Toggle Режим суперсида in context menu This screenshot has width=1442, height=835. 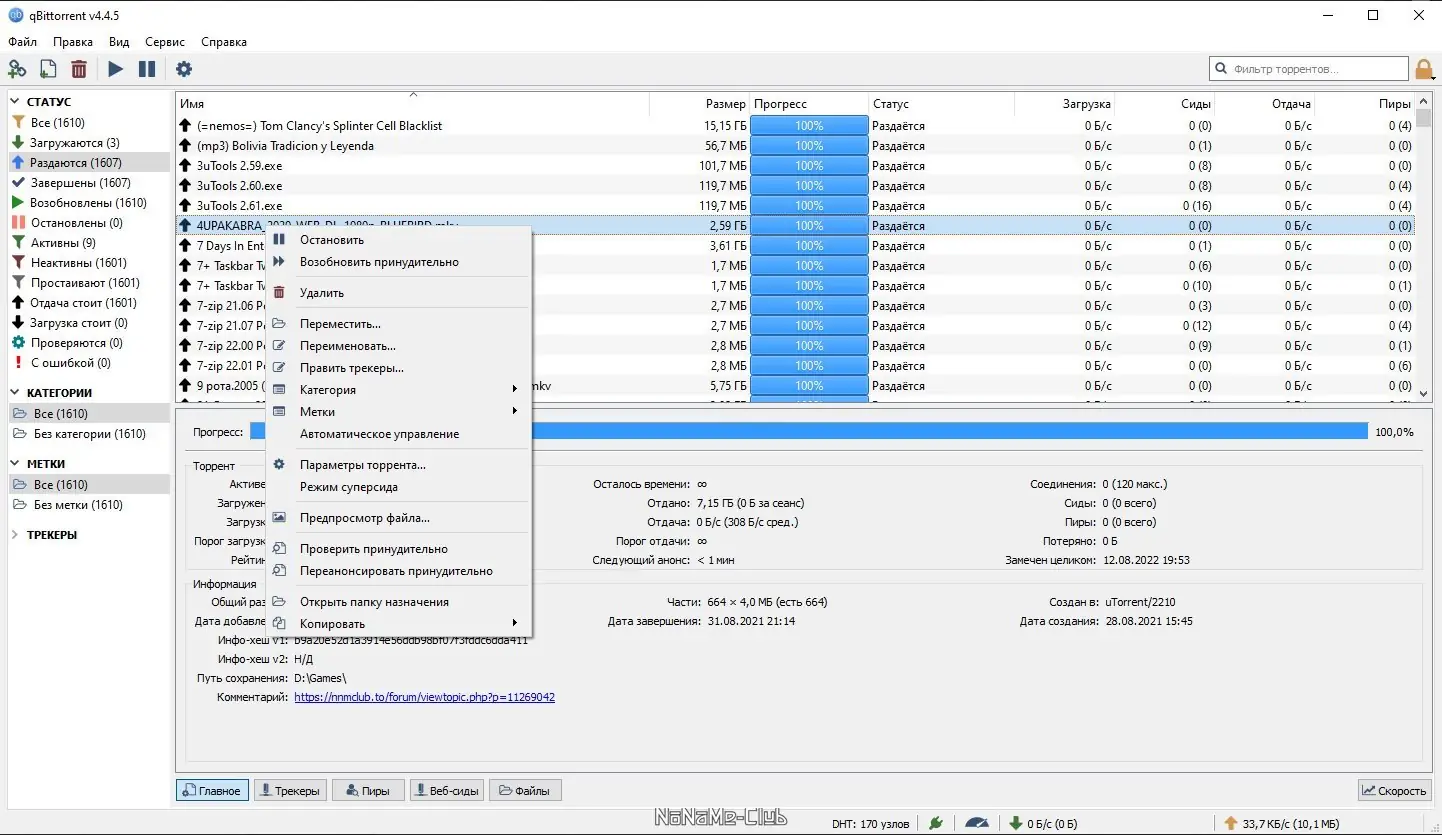pos(398,487)
